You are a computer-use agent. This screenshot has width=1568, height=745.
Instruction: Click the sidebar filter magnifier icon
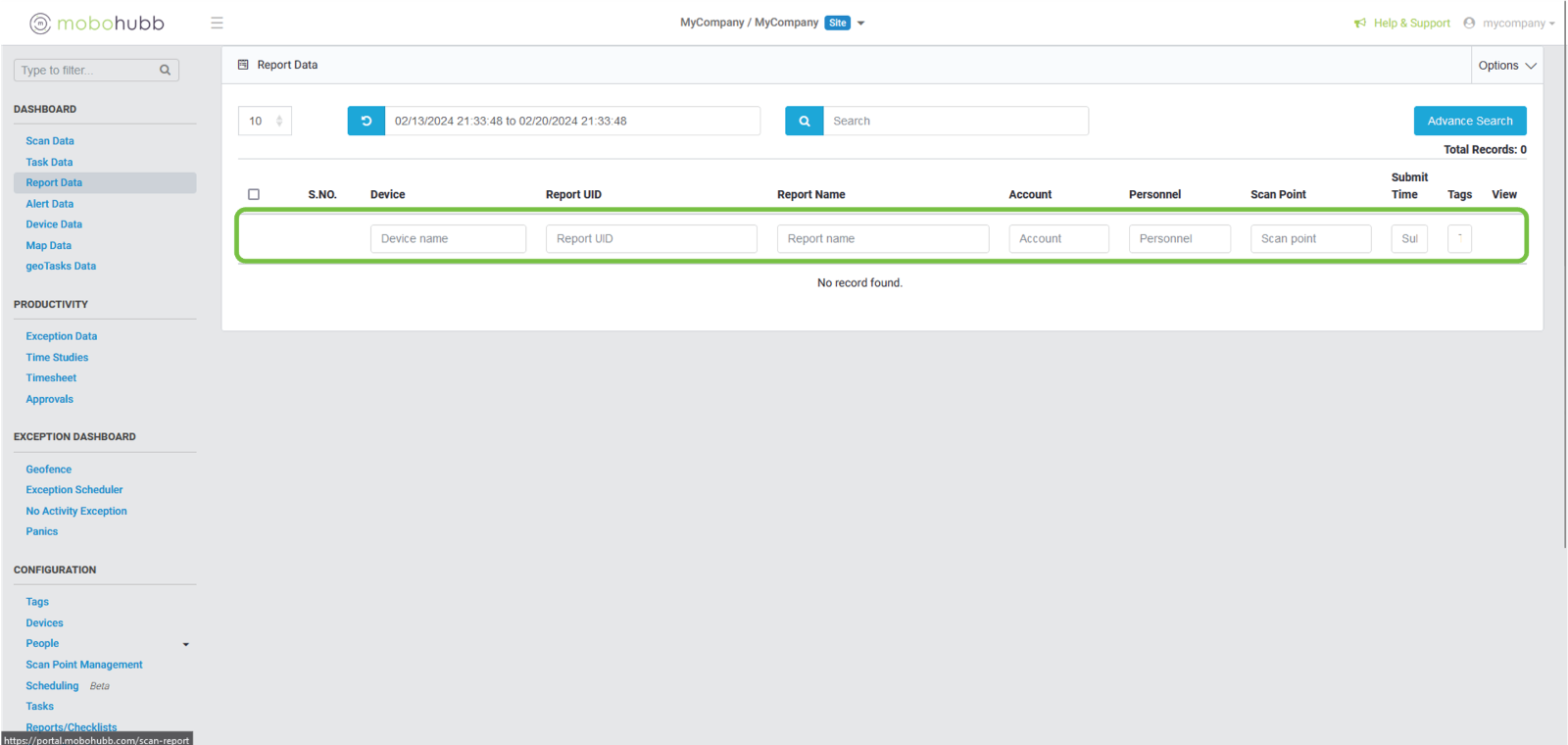click(x=165, y=70)
